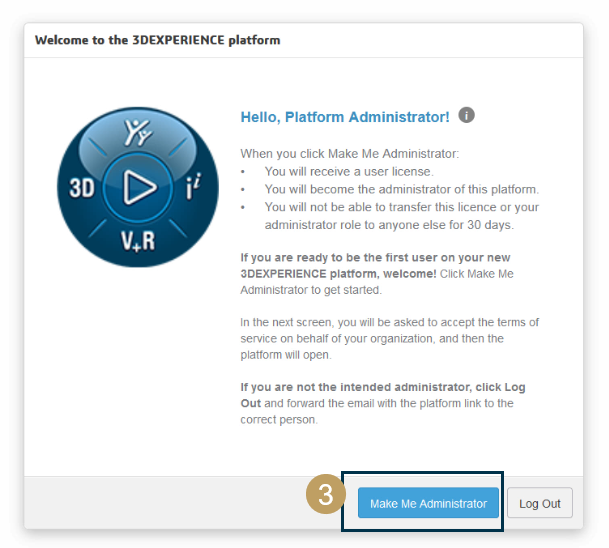Click 'You will become the administrator' bullet
Screen dimensions: 609x548
402,189
